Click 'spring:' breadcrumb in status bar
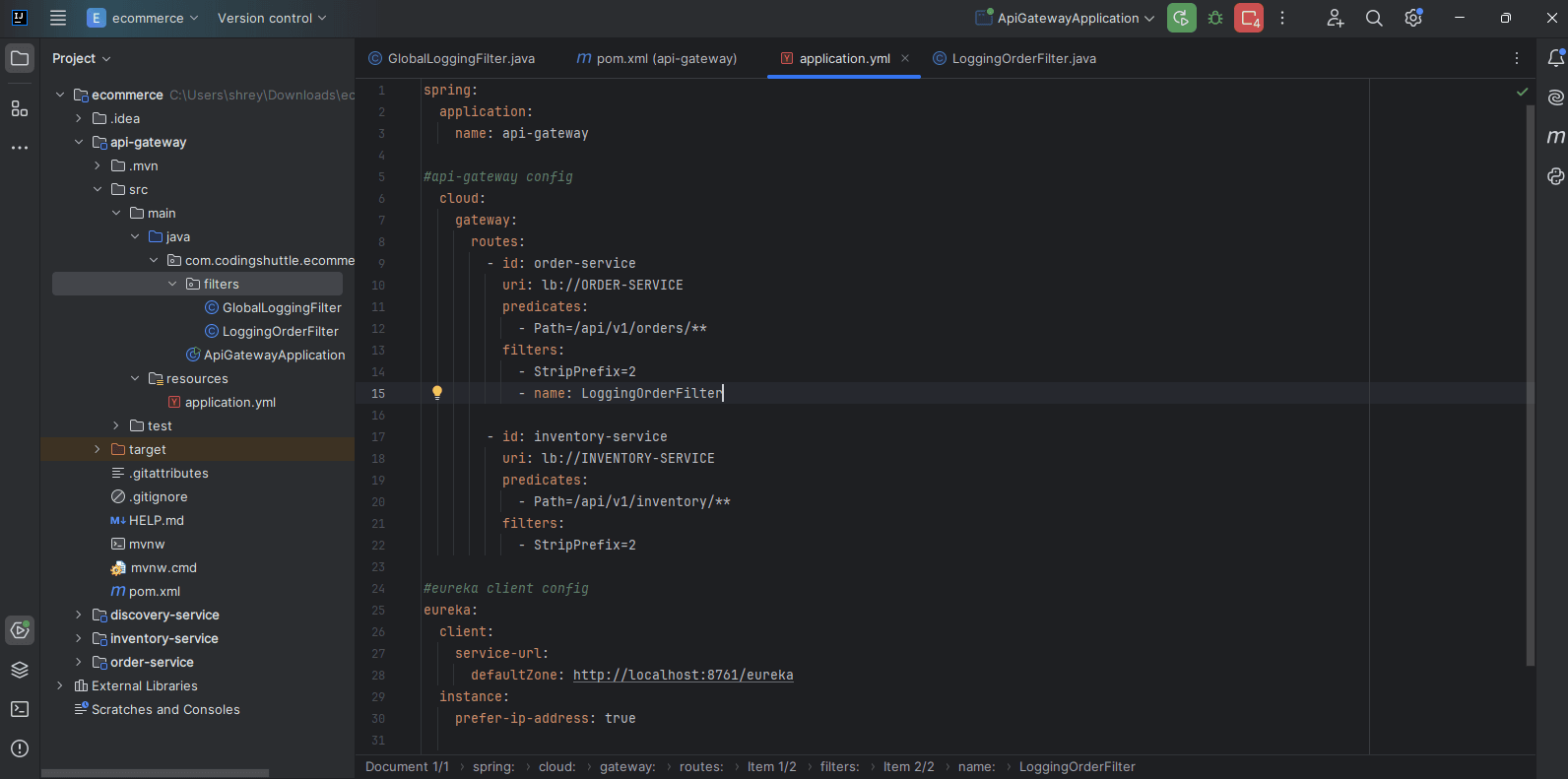The image size is (1568, 779). point(493,766)
